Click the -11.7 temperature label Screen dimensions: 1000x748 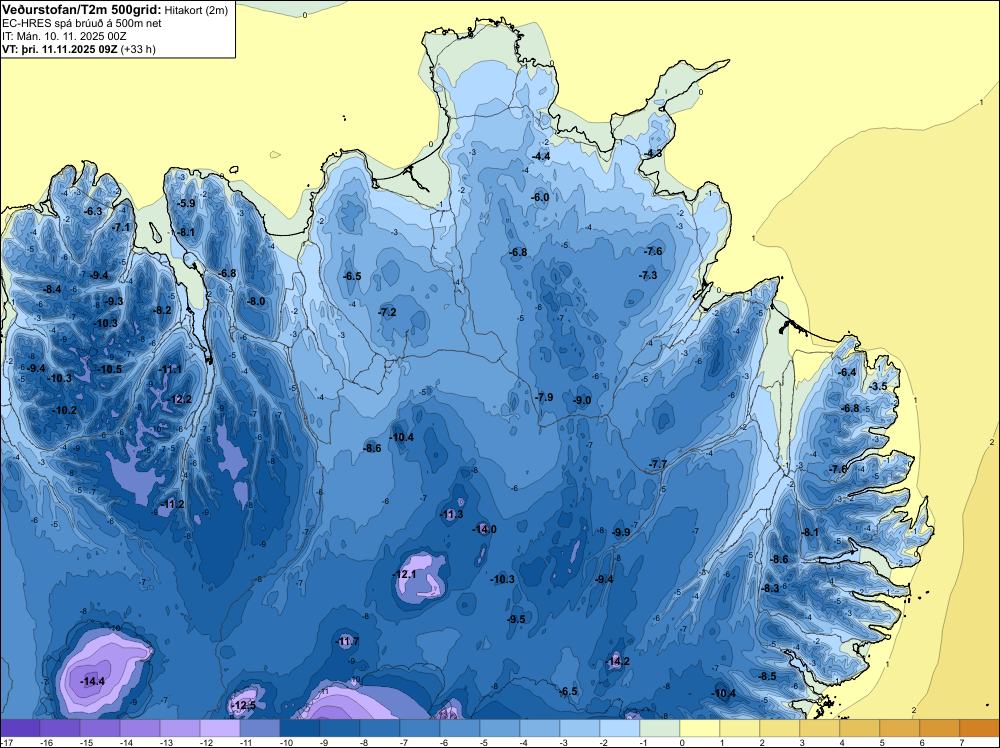point(348,642)
